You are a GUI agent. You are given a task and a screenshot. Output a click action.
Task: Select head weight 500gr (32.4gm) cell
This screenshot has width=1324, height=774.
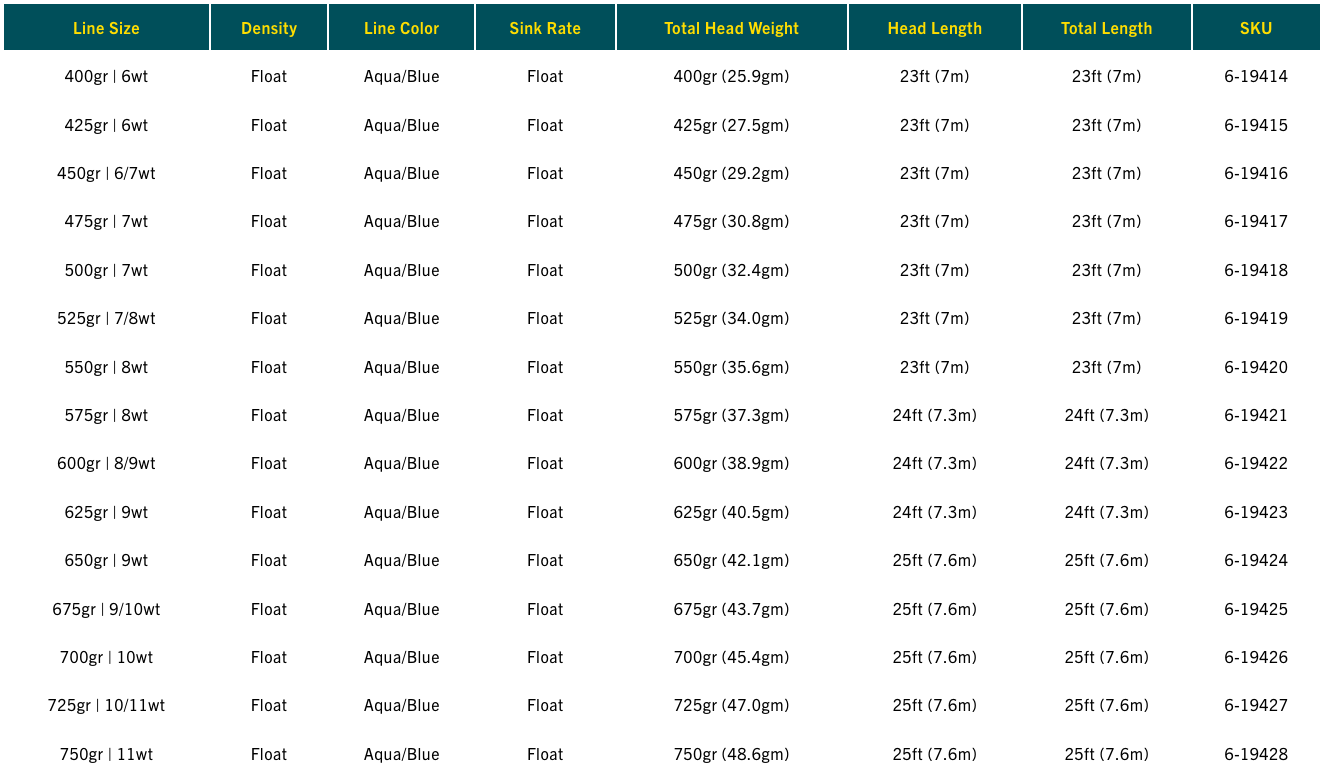point(731,270)
